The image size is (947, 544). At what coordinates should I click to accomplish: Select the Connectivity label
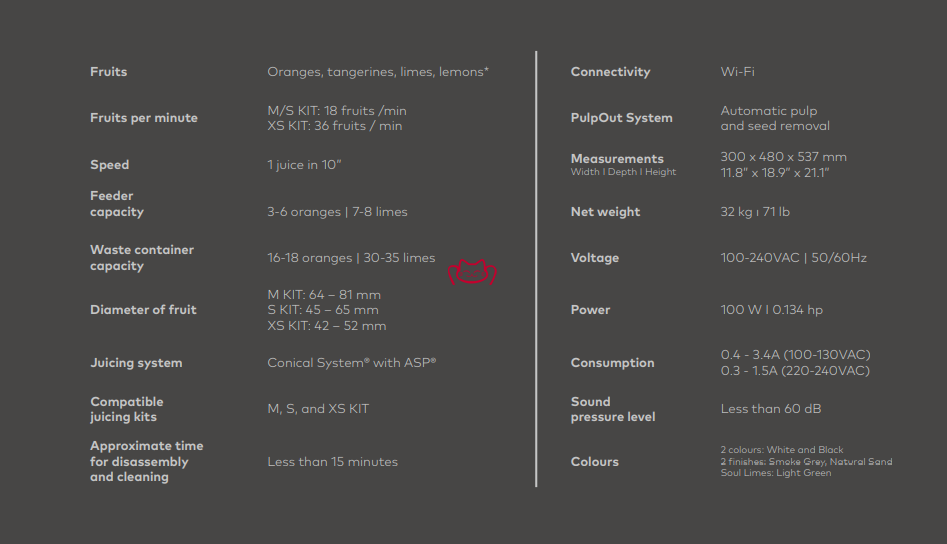(x=611, y=72)
